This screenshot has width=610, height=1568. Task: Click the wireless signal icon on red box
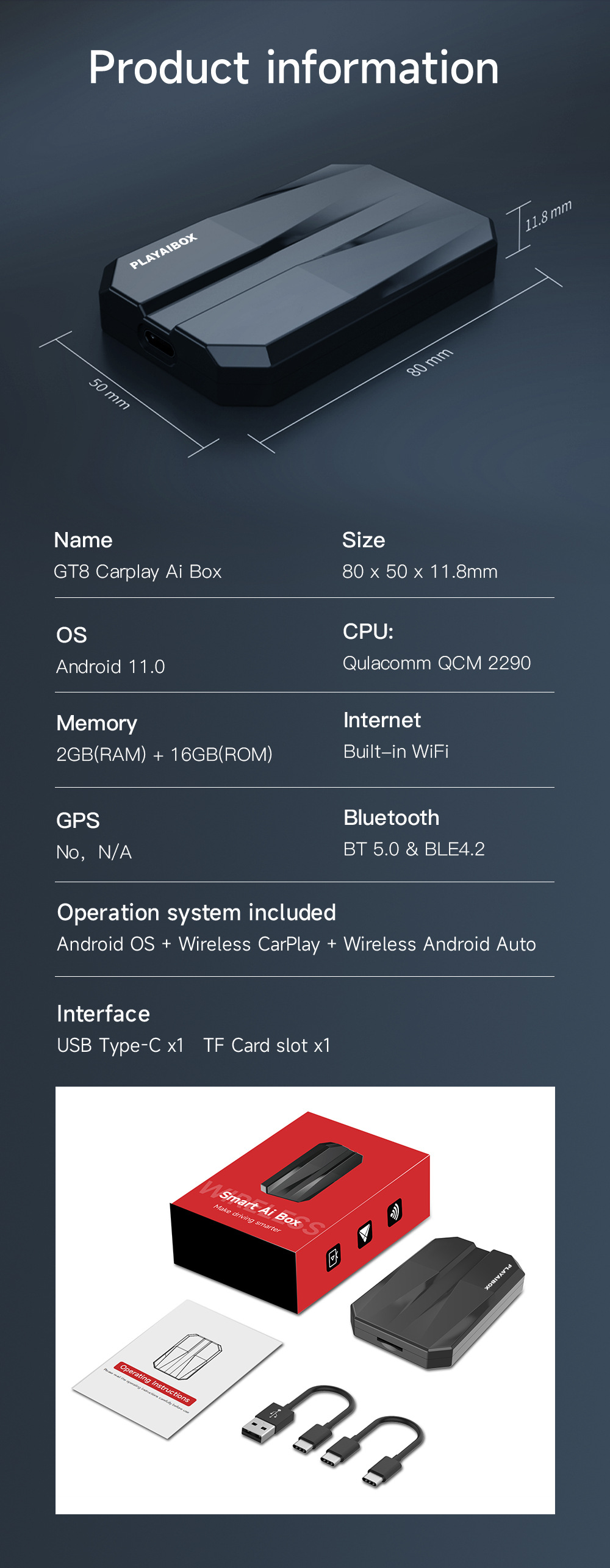[395, 1212]
